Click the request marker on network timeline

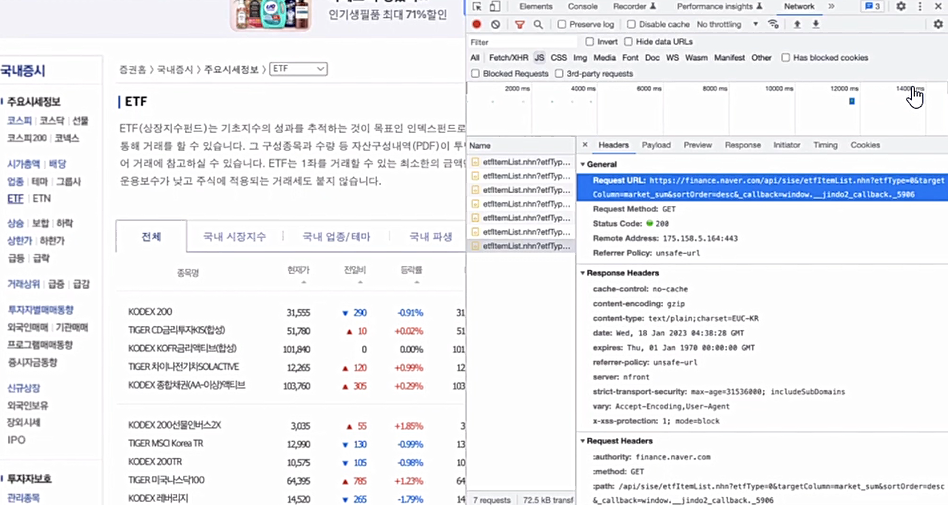pos(852,101)
